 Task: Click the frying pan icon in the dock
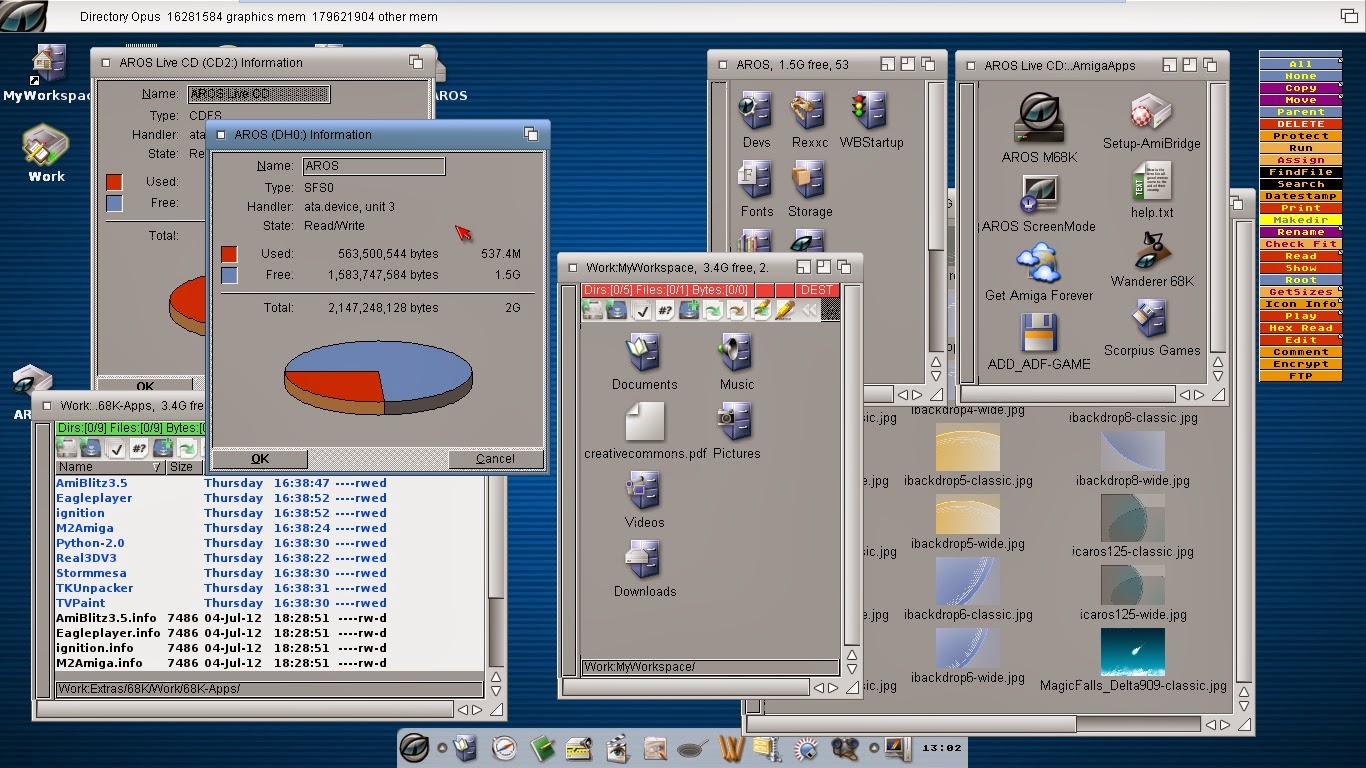(693, 748)
